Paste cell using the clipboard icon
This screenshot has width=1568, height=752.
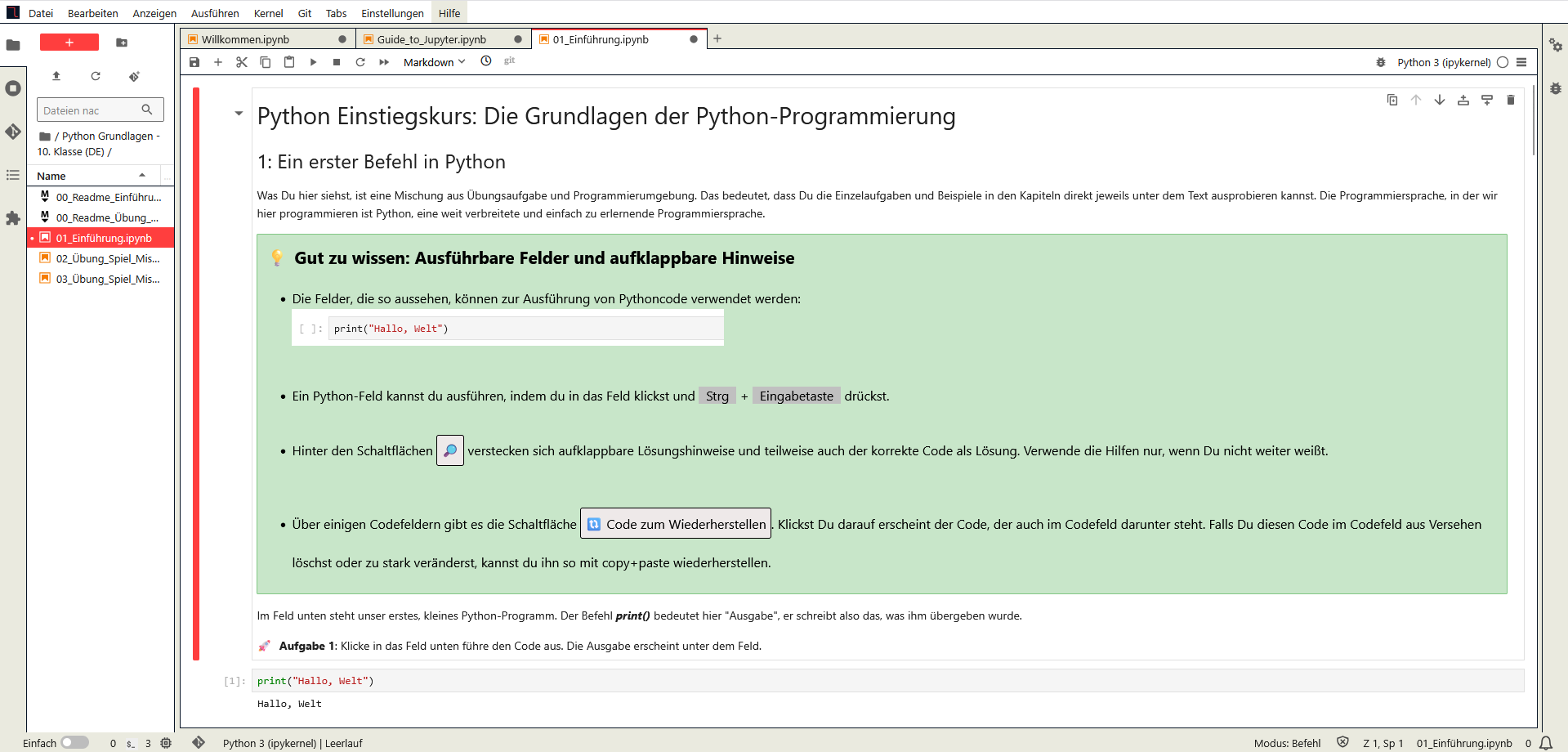[289, 62]
